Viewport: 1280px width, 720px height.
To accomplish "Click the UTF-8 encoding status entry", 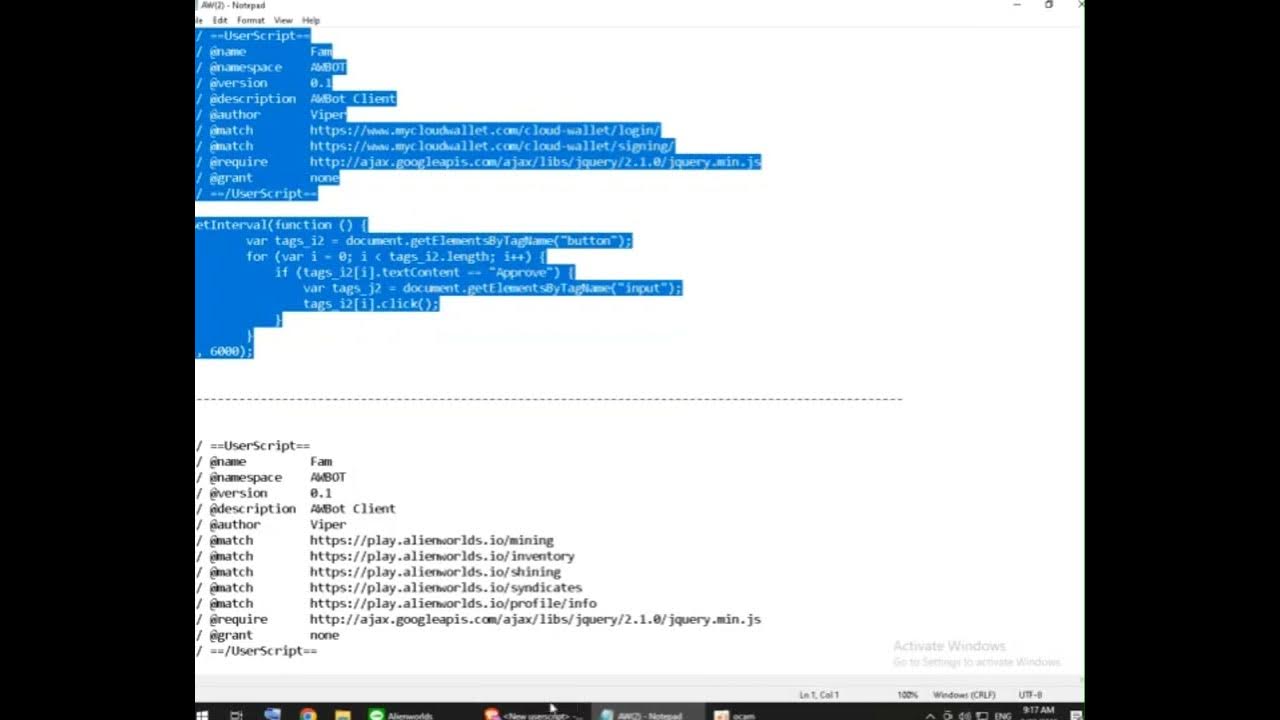I will point(1030,695).
